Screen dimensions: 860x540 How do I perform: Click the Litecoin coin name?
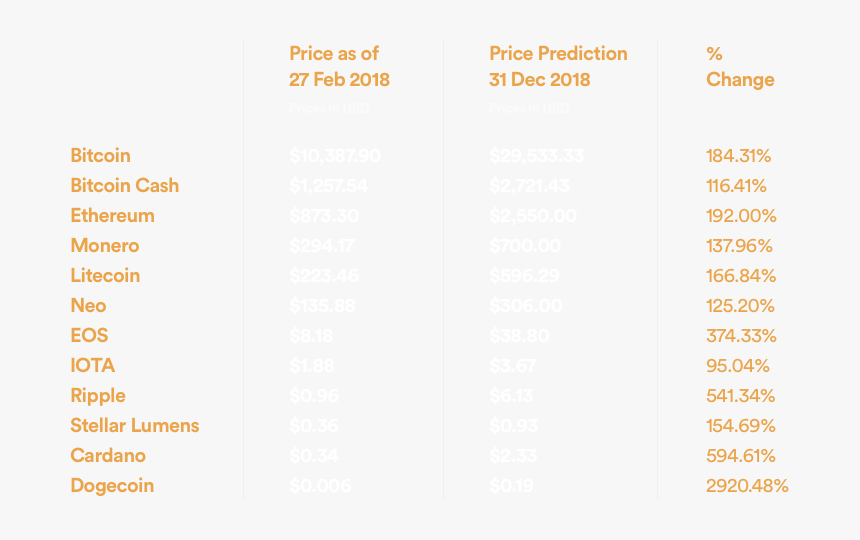[105, 276]
